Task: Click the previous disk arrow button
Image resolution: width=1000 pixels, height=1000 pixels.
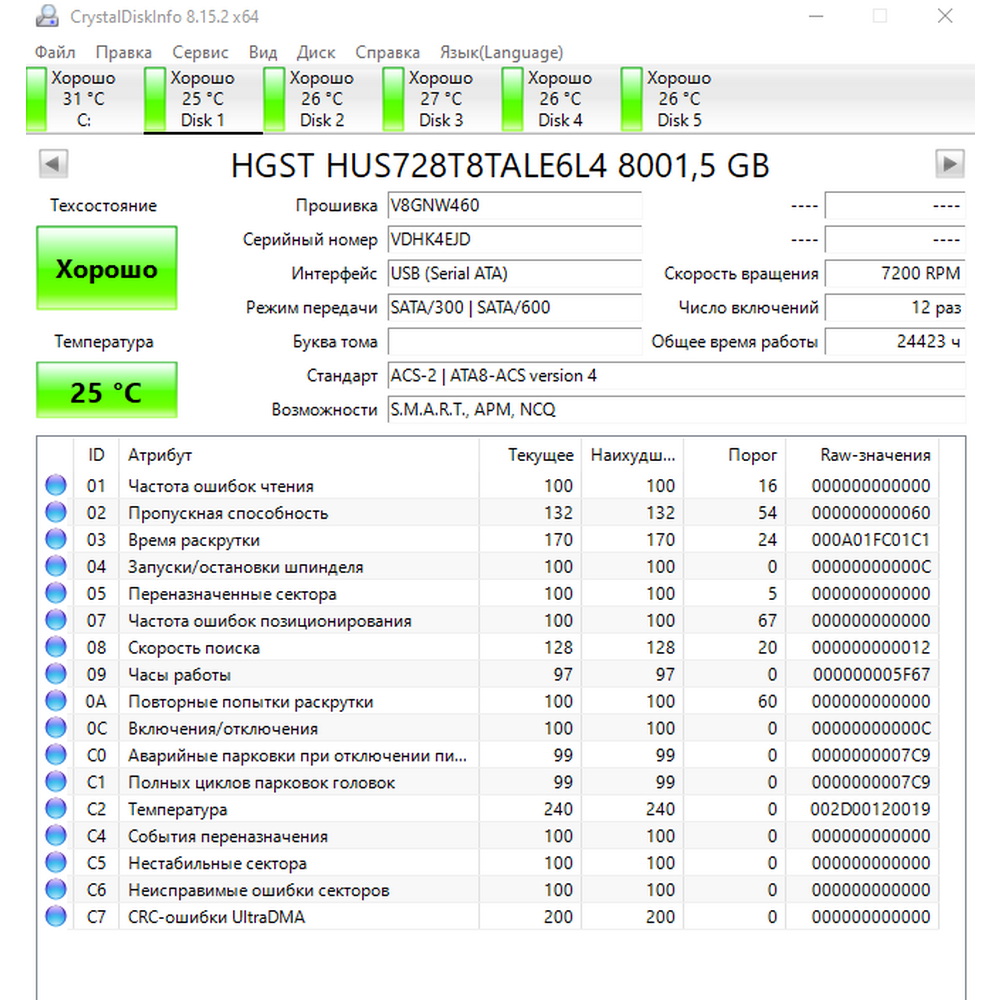Action: (54, 165)
